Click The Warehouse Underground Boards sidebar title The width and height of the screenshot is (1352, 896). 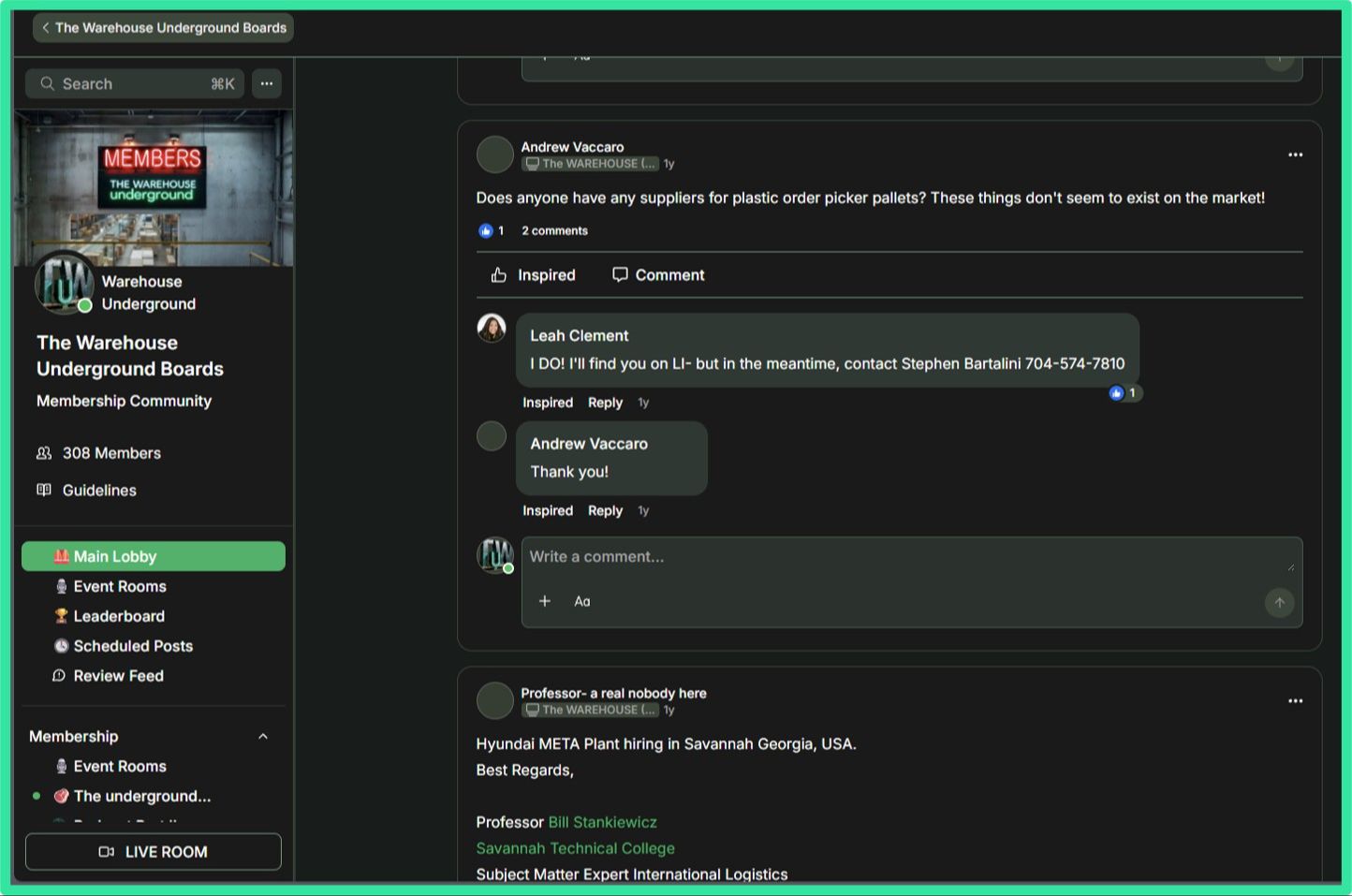point(130,356)
